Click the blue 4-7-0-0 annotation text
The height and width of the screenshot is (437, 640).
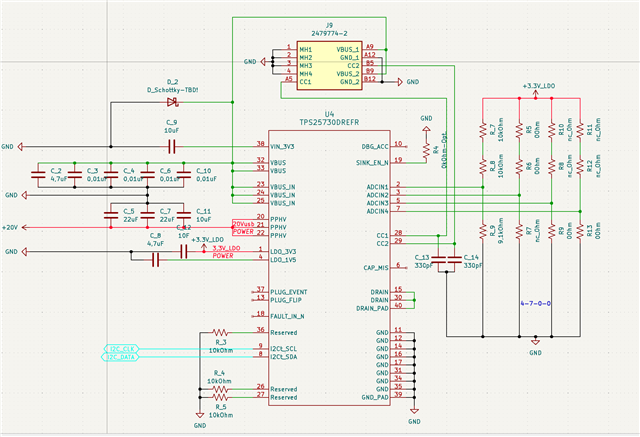click(x=536, y=304)
